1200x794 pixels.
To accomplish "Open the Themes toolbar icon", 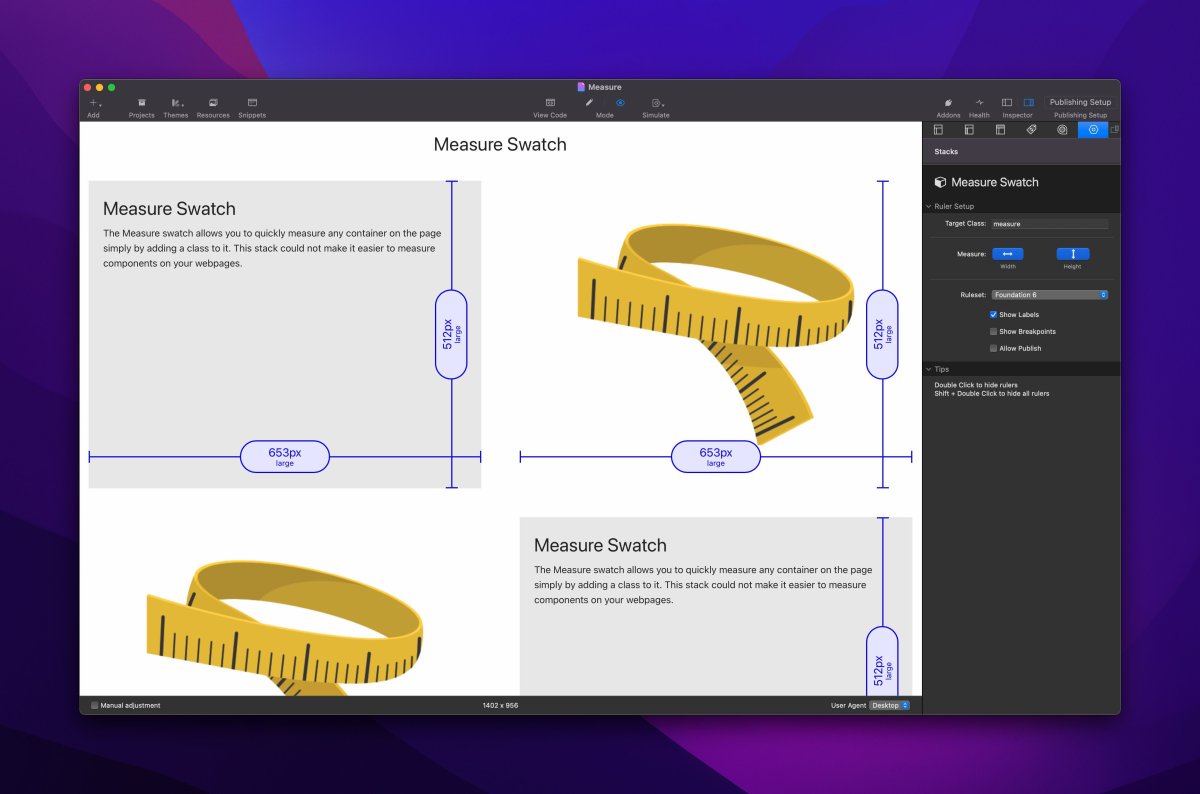I will click(x=176, y=103).
